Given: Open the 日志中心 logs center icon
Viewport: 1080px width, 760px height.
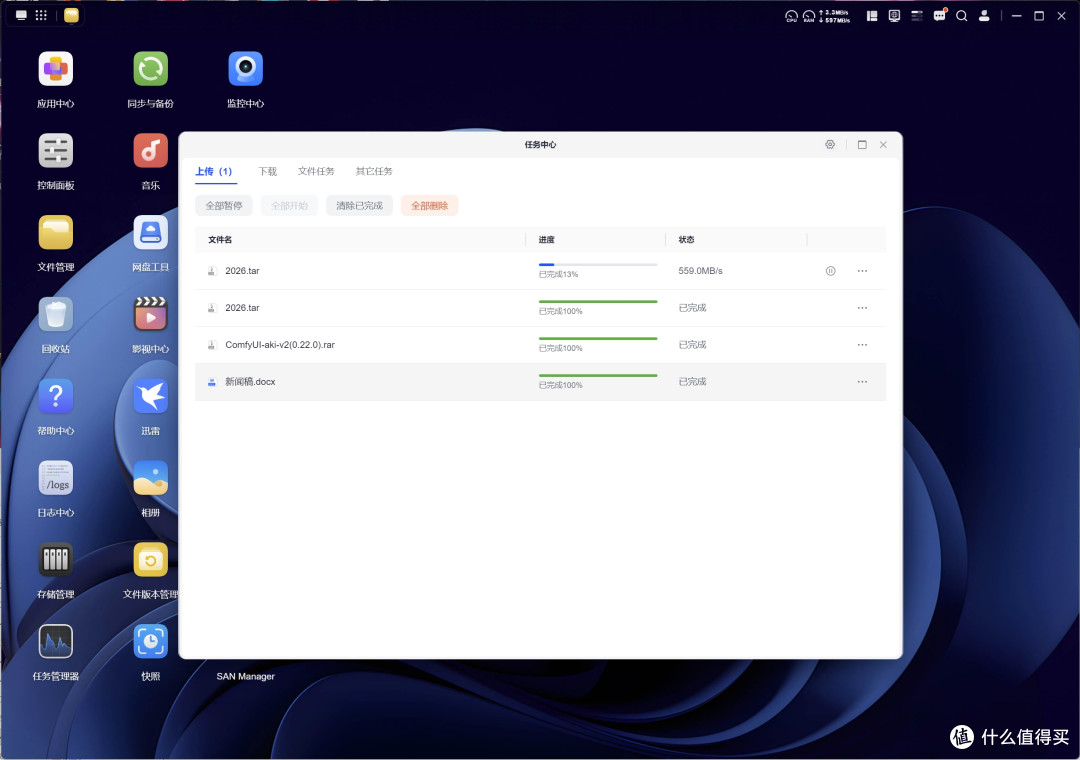Looking at the screenshot, I should [56, 478].
